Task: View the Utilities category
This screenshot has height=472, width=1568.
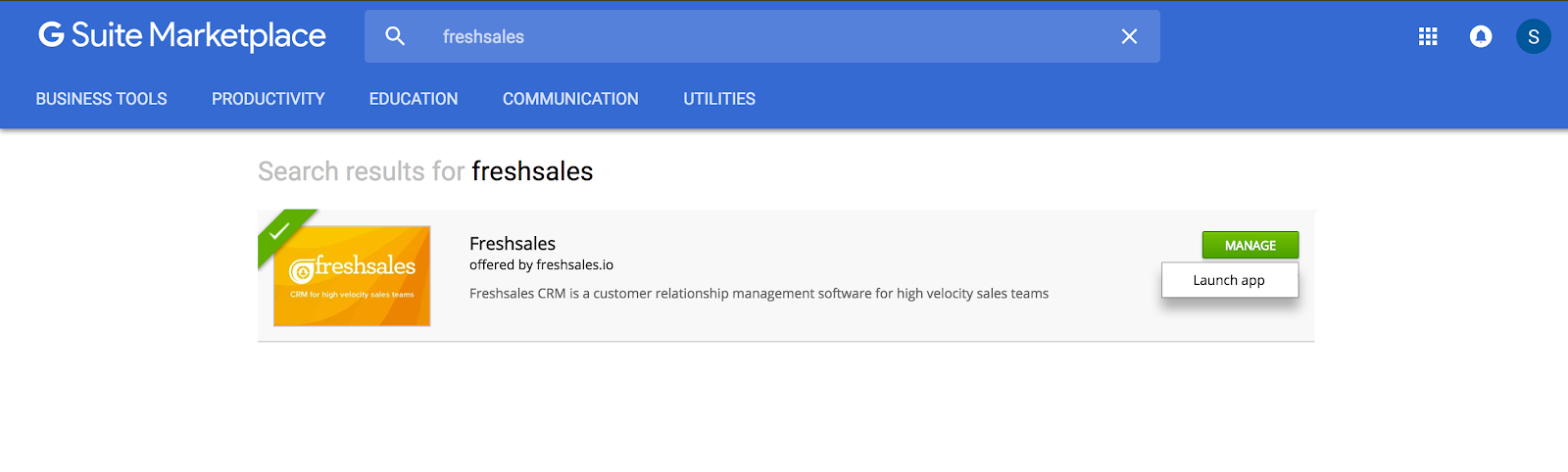Action: (719, 99)
